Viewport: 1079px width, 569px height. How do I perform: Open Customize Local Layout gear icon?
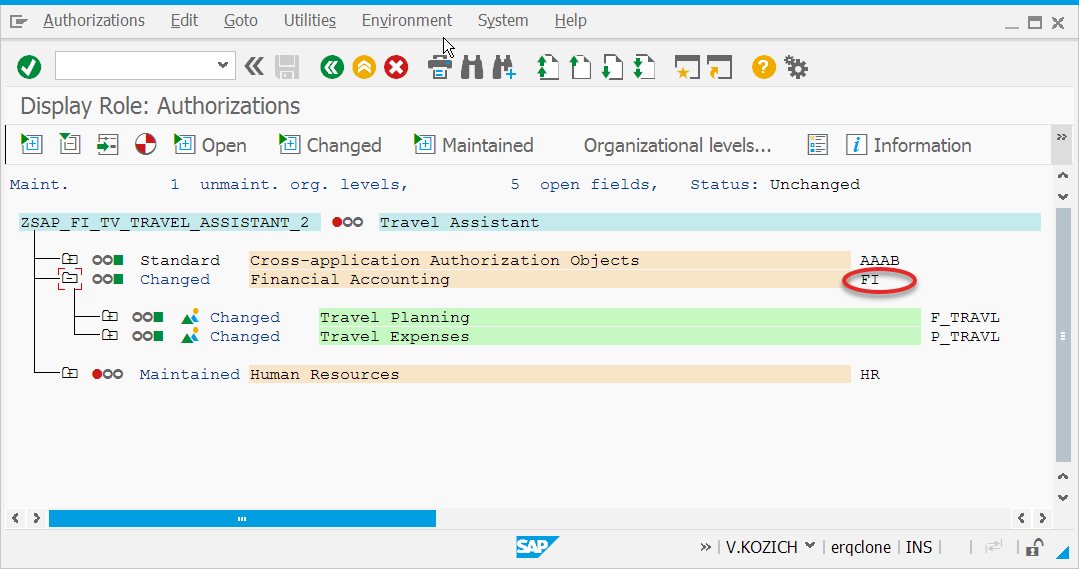click(796, 67)
